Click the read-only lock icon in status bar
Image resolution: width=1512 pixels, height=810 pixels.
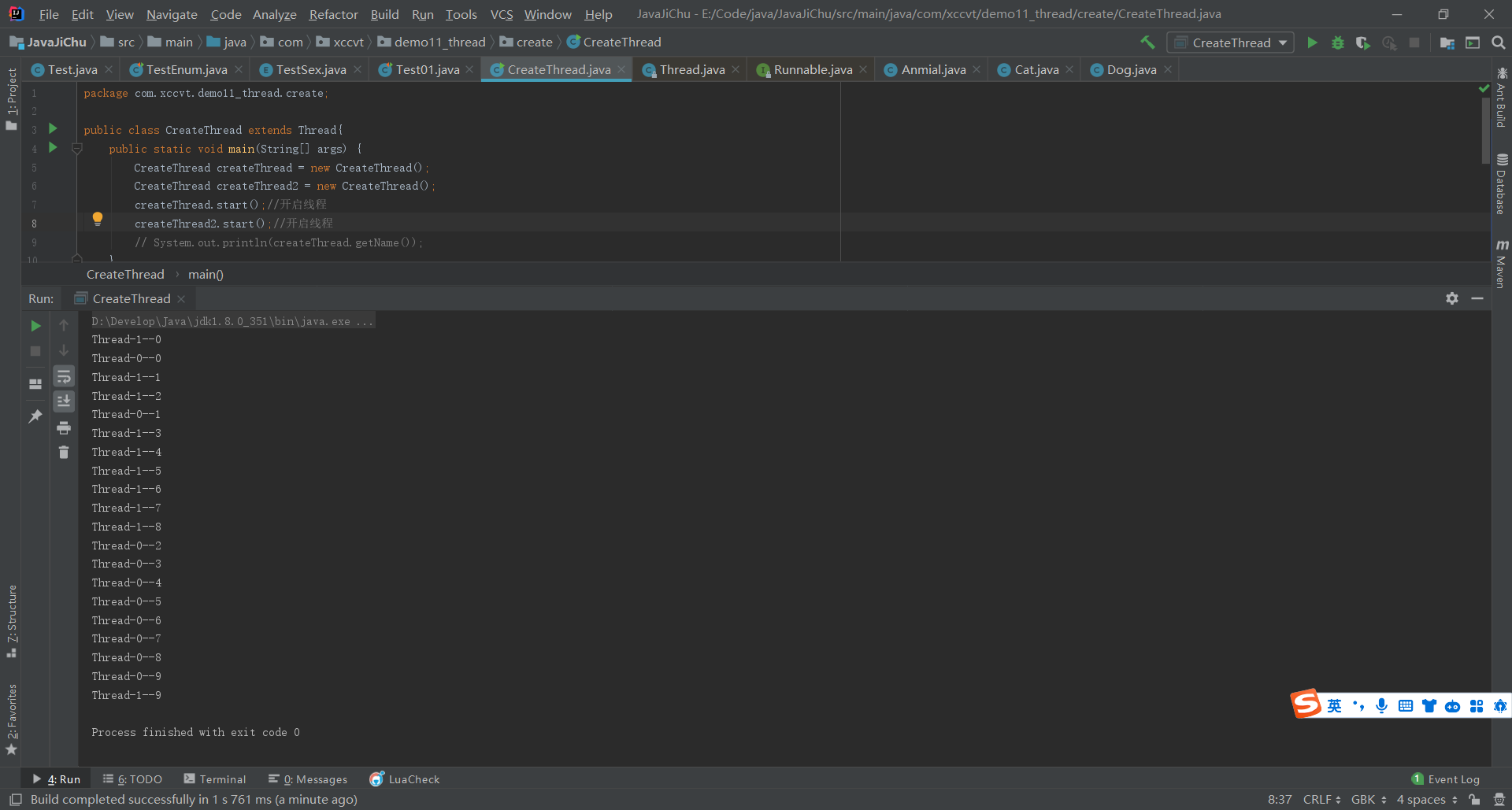point(1474,800)
